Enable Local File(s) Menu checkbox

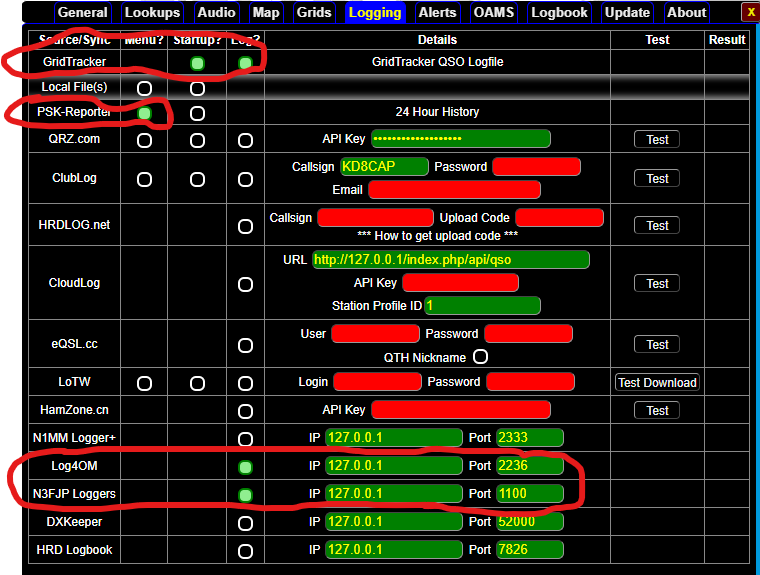pyautogui.click(x=144, y=88)
